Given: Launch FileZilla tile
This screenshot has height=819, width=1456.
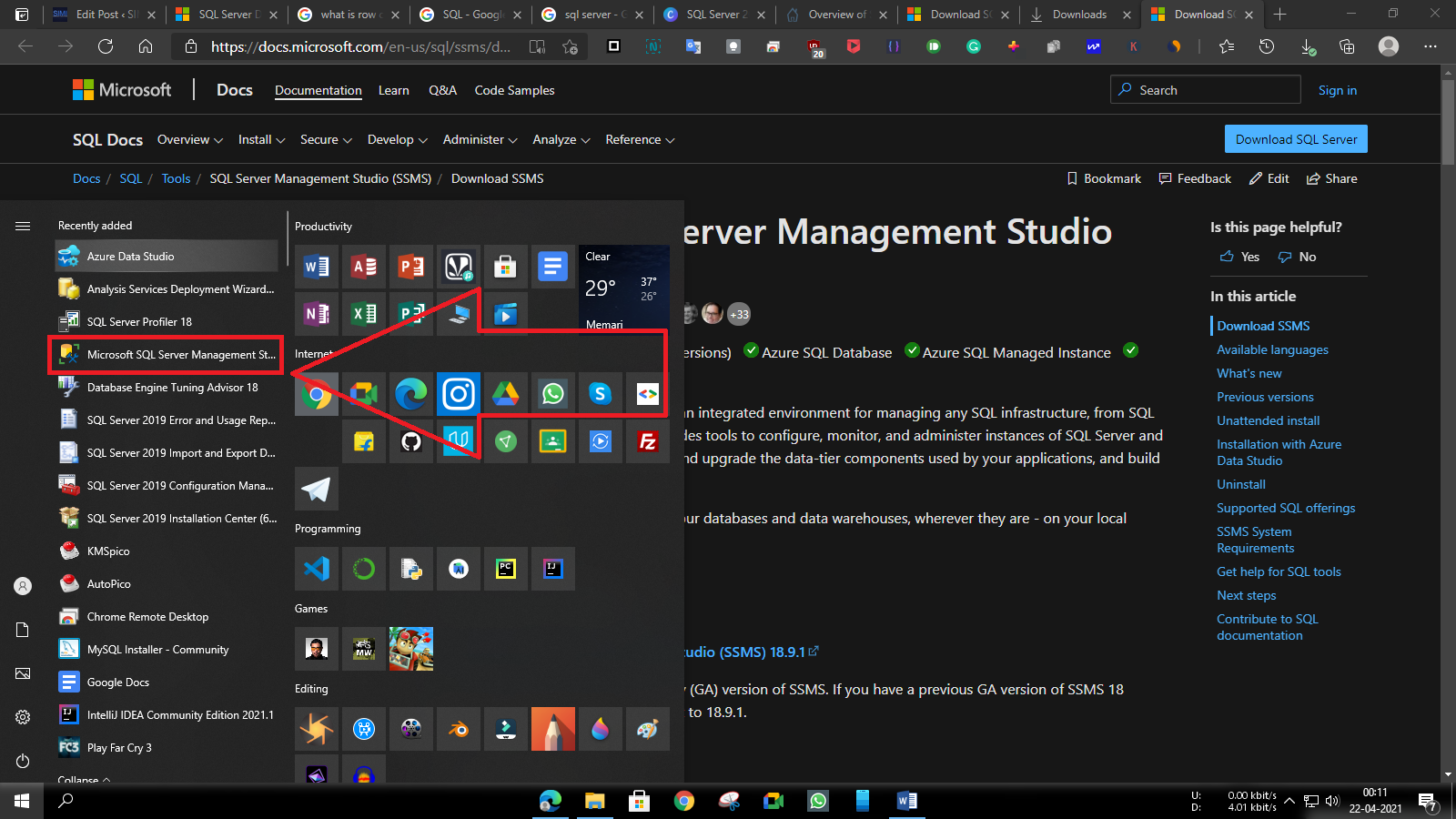Looking at the screenshot, I should click(x=648, y=441).
